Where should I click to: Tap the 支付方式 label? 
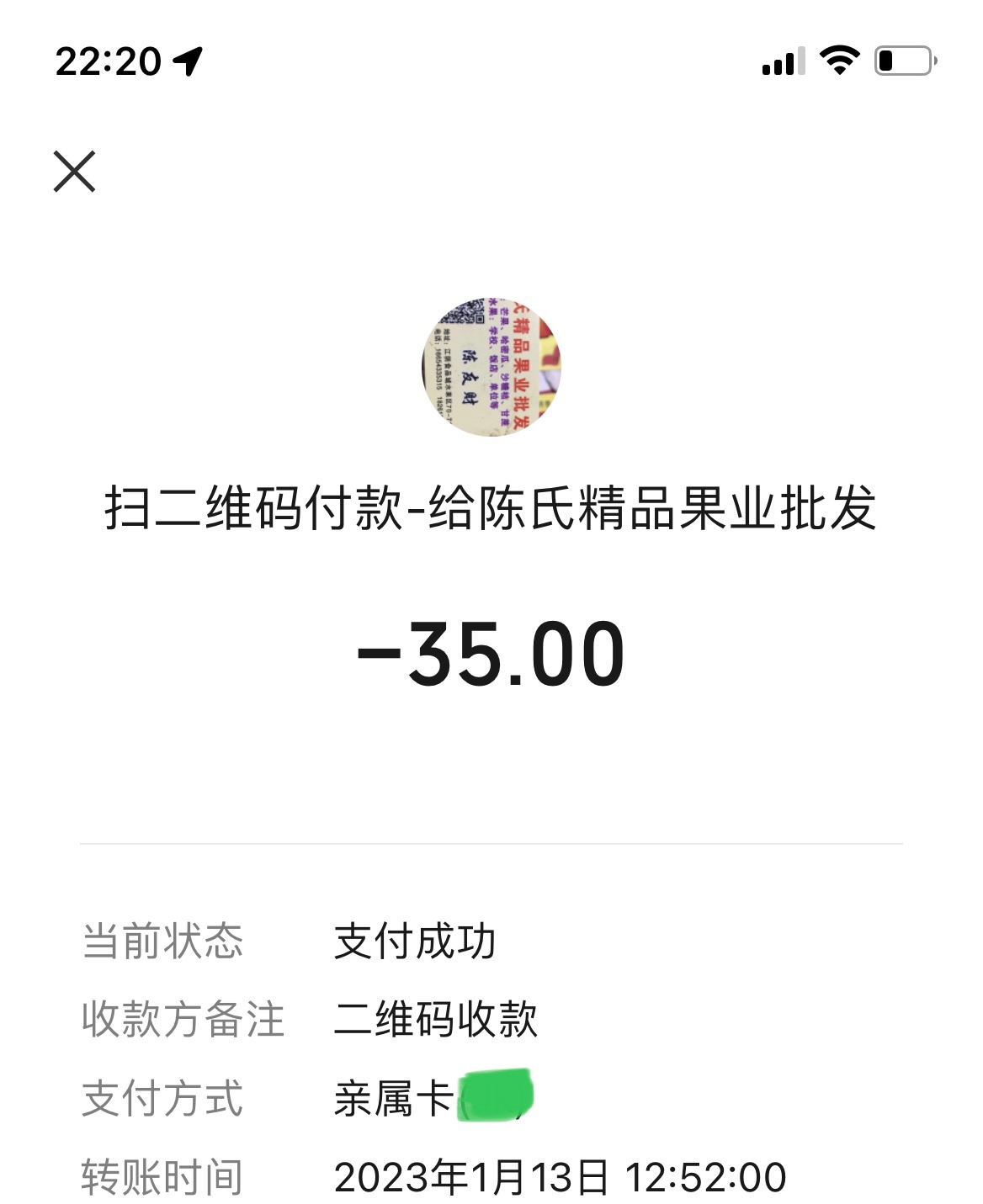pyautogui.click(x=162, y=1098)
